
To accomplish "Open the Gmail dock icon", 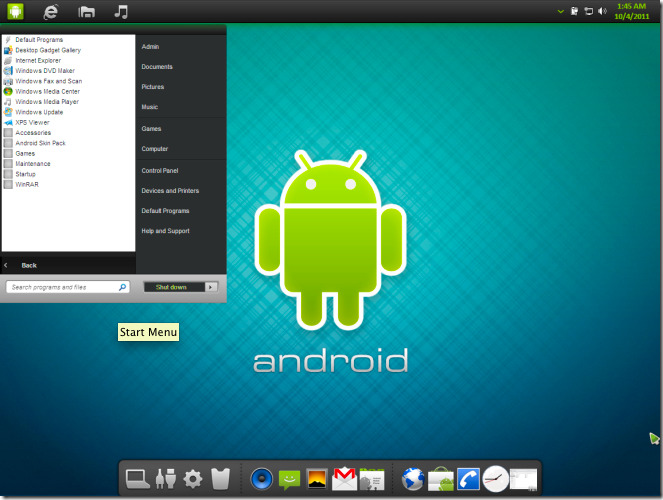I will click(x=344, y=479).
